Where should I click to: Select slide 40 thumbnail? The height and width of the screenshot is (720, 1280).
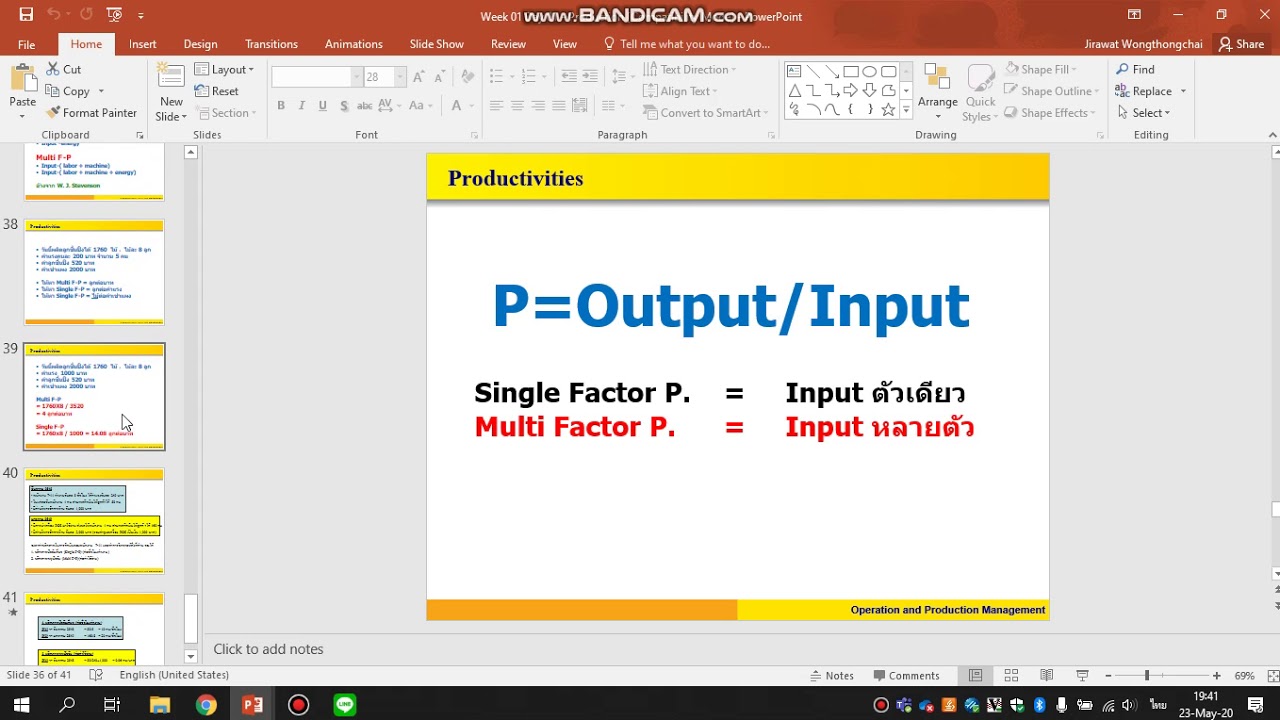(x=94, y=520)
